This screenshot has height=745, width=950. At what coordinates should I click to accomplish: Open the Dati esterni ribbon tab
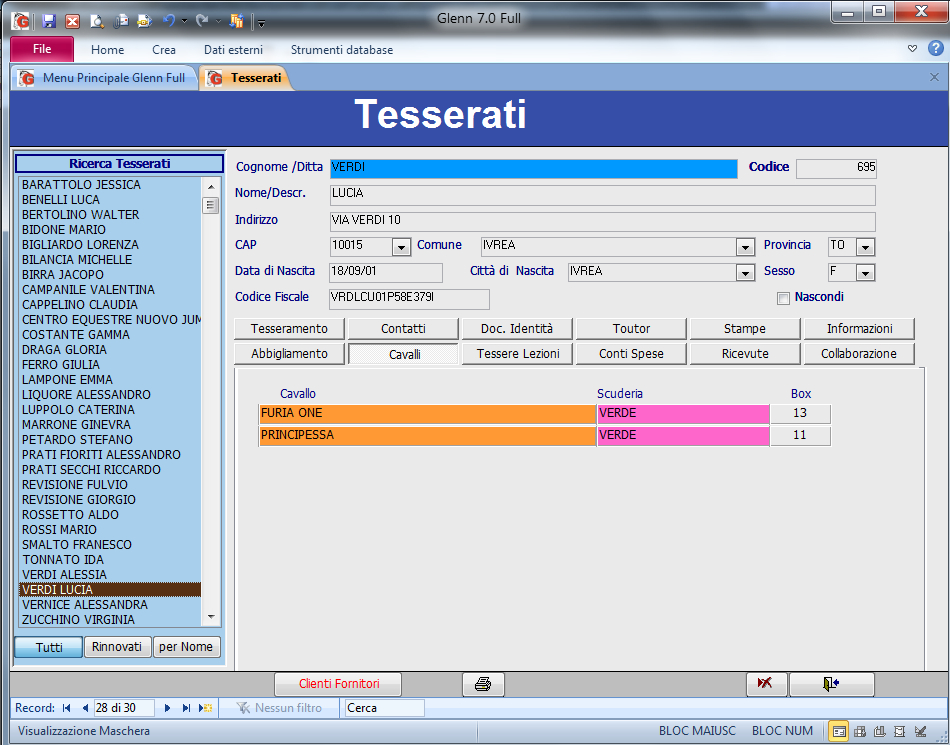[x=233, y=50]
